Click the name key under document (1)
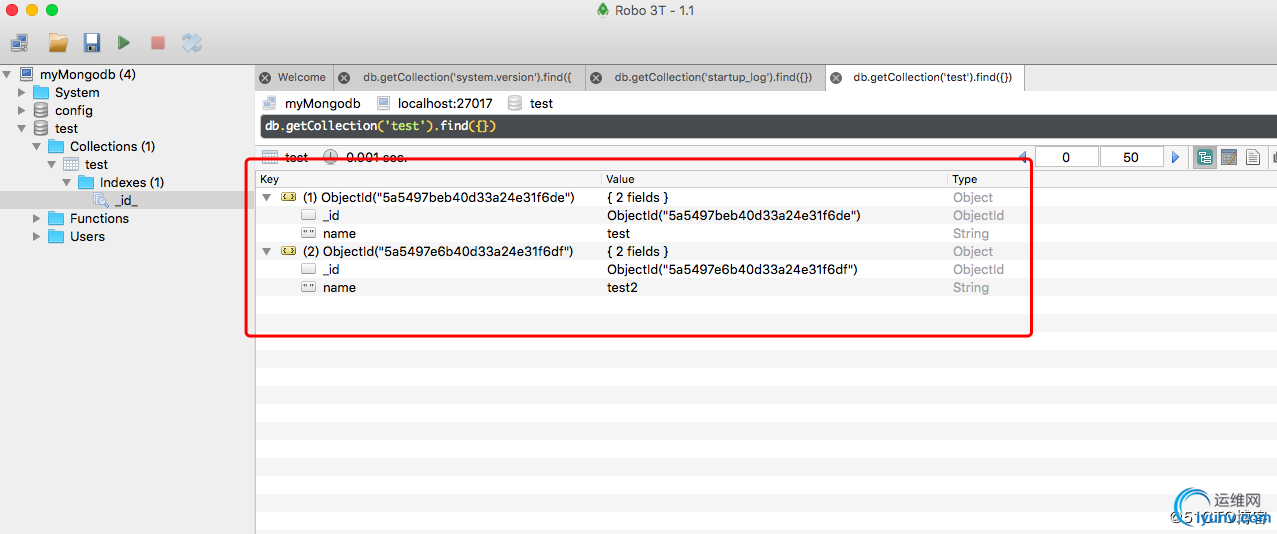This screenshot has width=1277, height=534. pyautogui.click(x=339, y=234)
